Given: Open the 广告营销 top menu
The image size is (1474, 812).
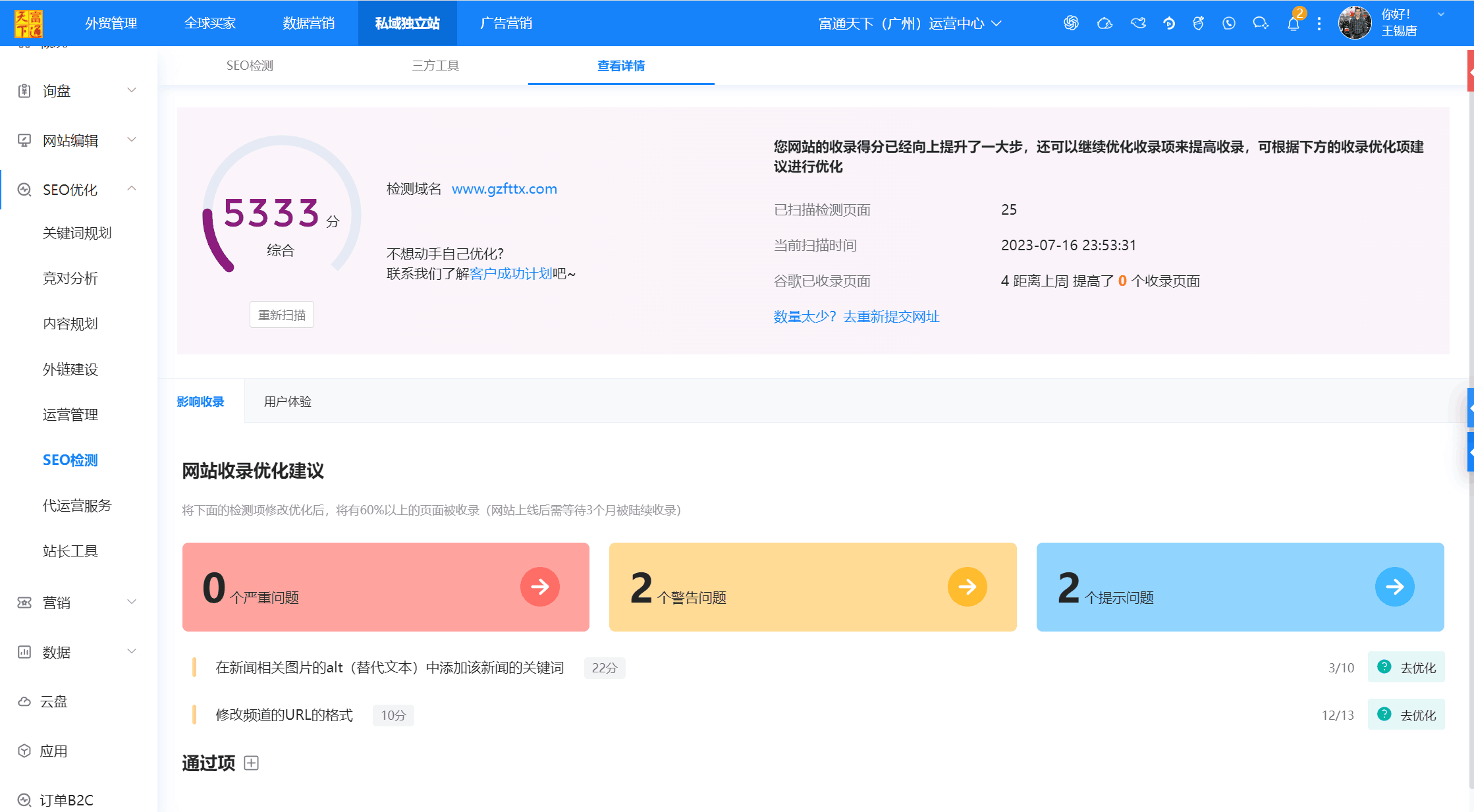Looking at the screenshot, I should (x=506, y=23).
